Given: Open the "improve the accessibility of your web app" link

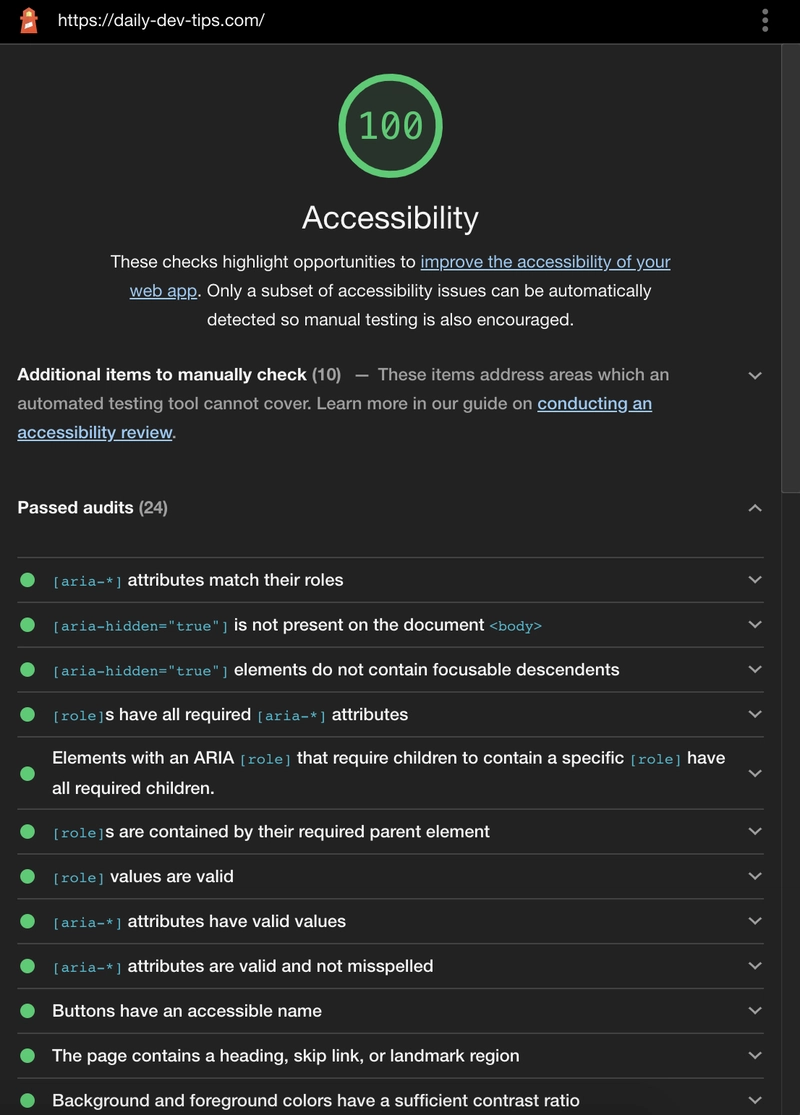Looking at the screenshot, I should (x=545, y=261).
